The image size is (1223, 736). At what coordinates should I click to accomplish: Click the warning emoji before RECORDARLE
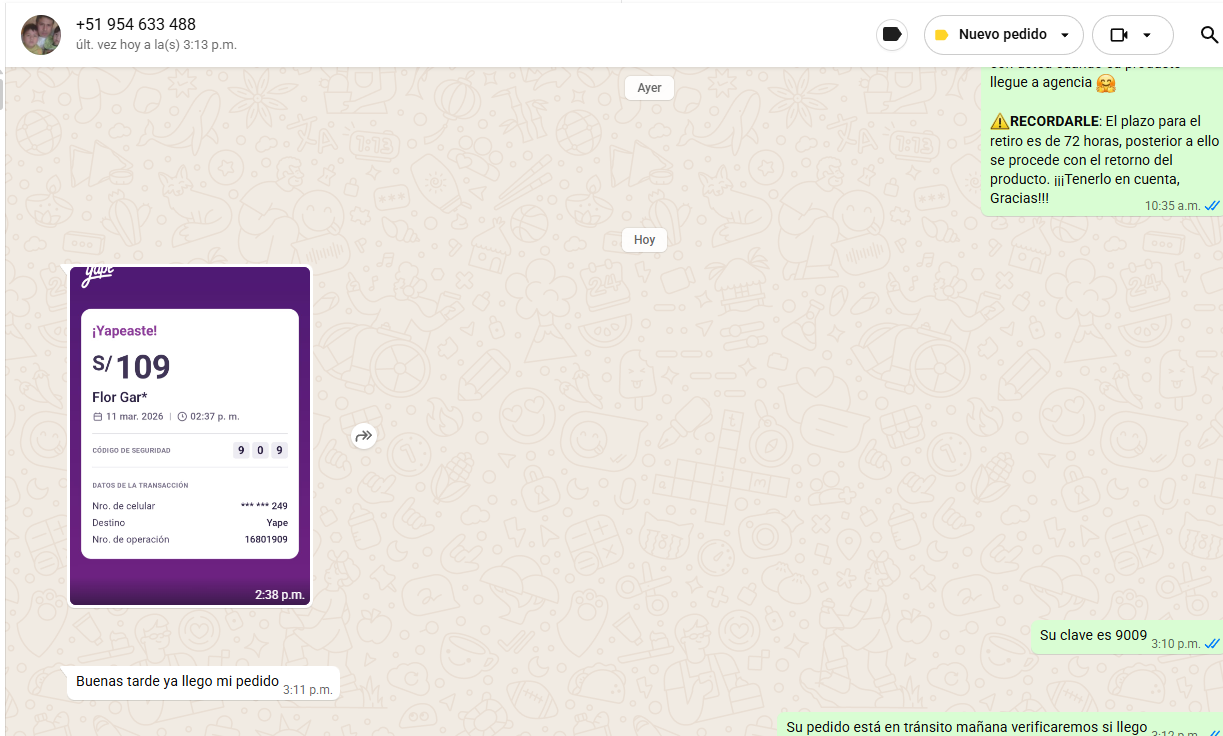coord(999,122)
